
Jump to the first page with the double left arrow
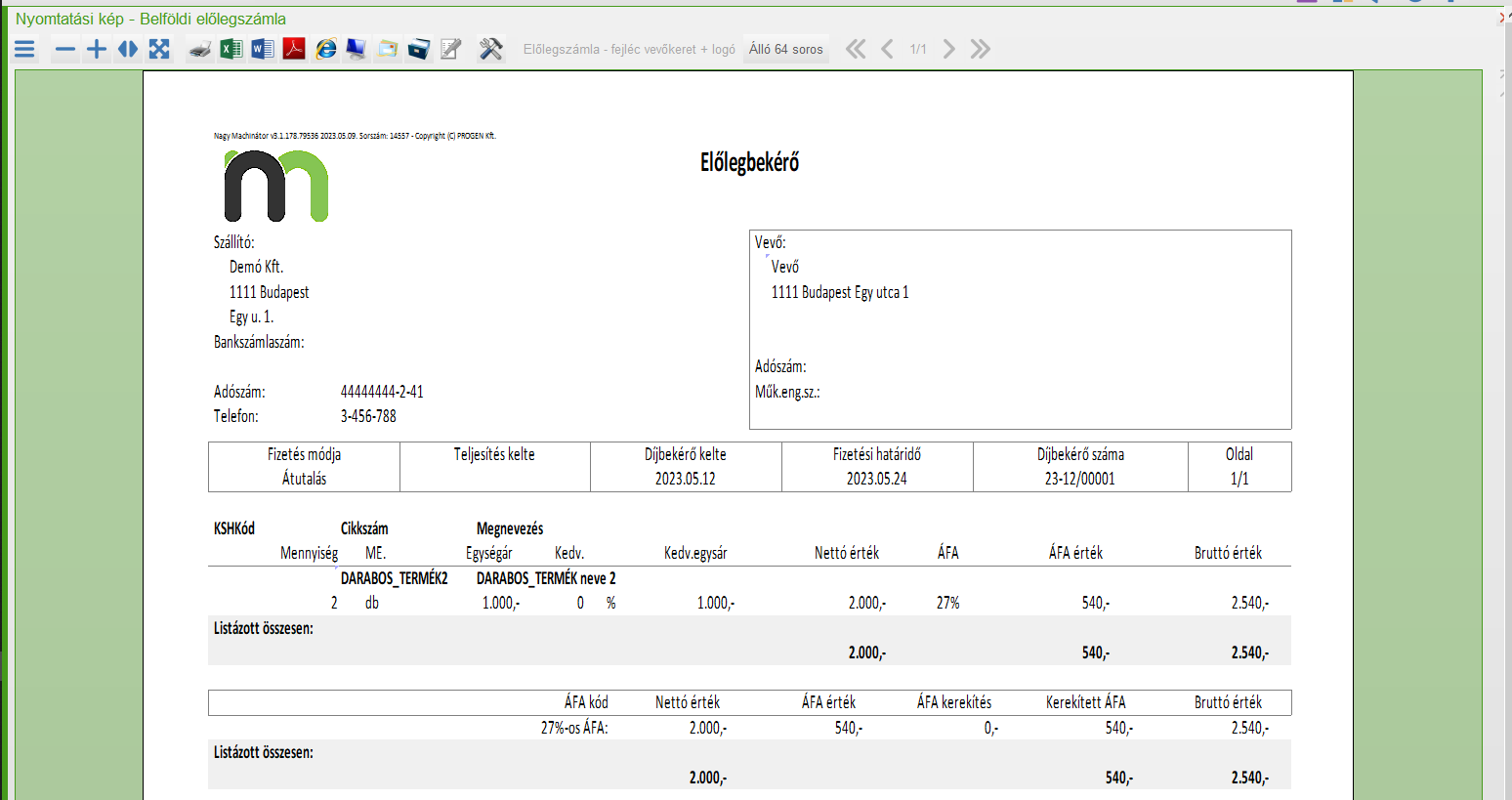856,49
